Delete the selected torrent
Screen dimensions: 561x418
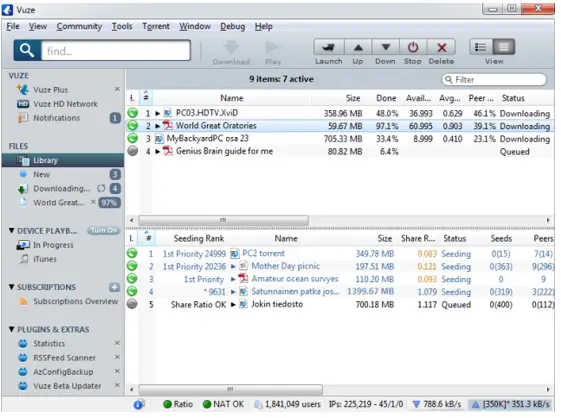tap(442, 47)
